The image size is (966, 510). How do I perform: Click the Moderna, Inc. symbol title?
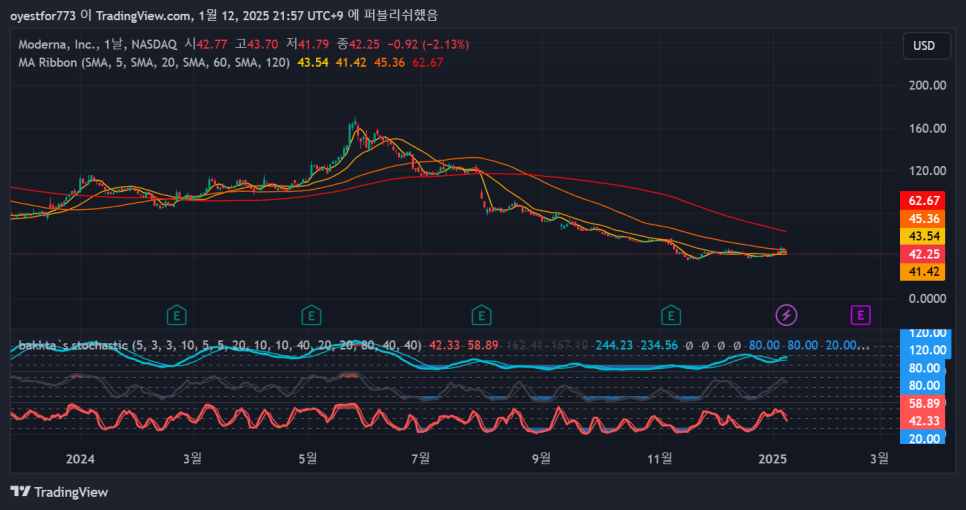point(59,44)
